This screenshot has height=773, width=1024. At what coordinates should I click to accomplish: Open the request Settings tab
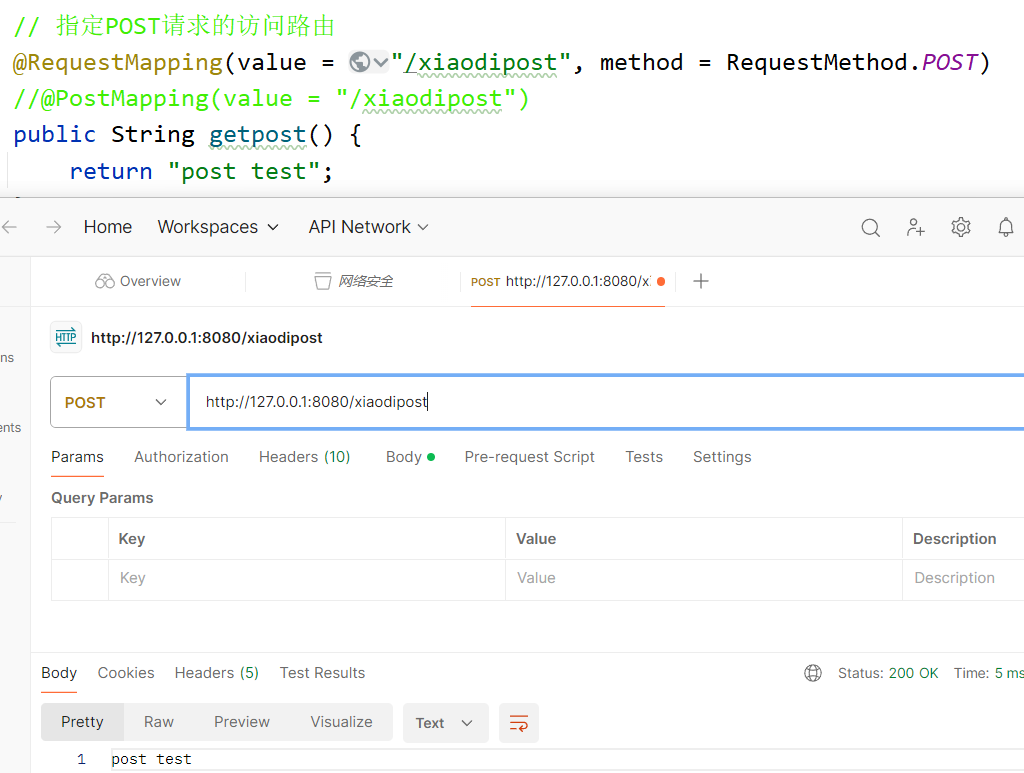tap(722, 457)
